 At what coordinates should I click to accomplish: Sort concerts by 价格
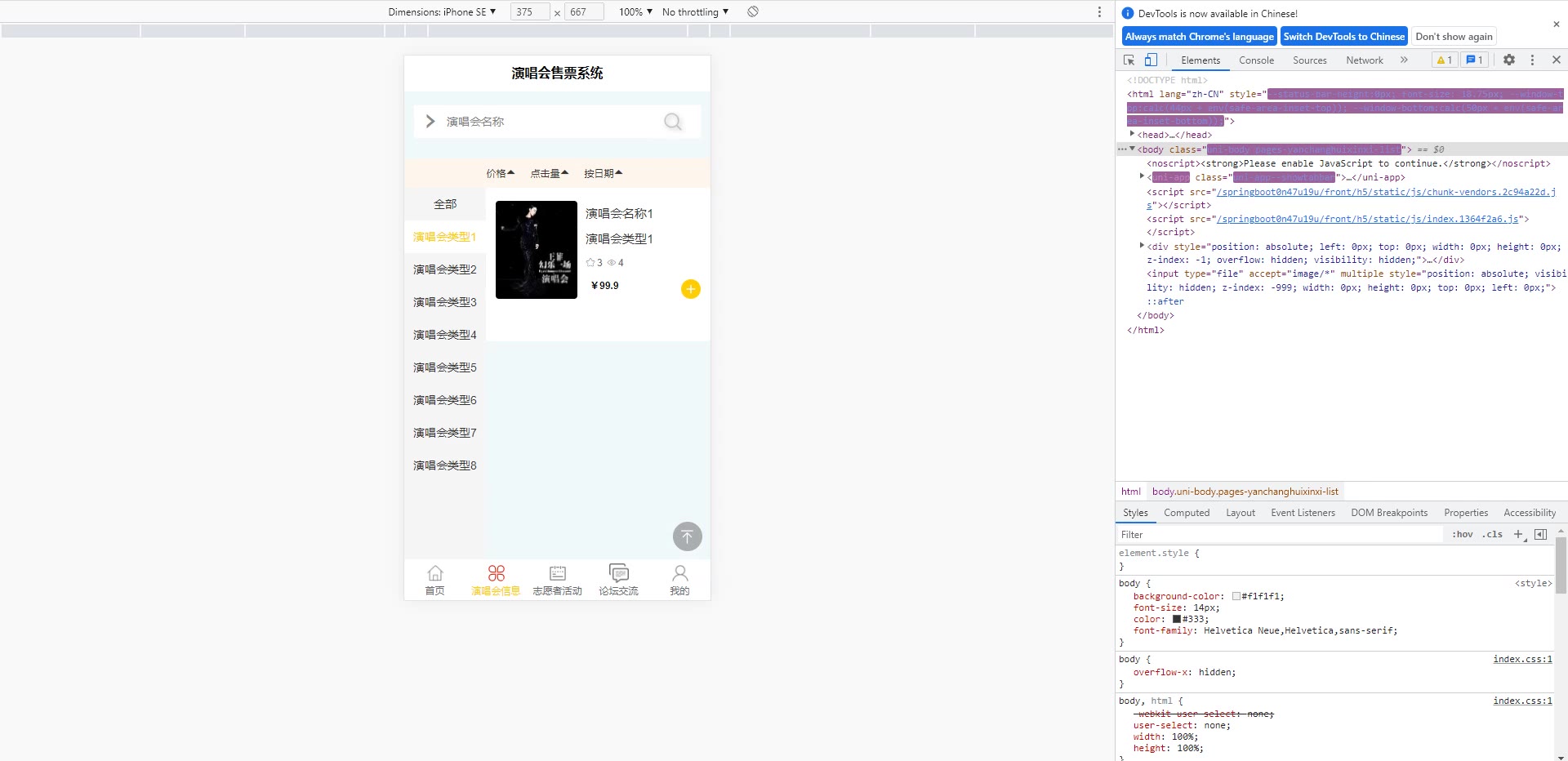[501, 173]
